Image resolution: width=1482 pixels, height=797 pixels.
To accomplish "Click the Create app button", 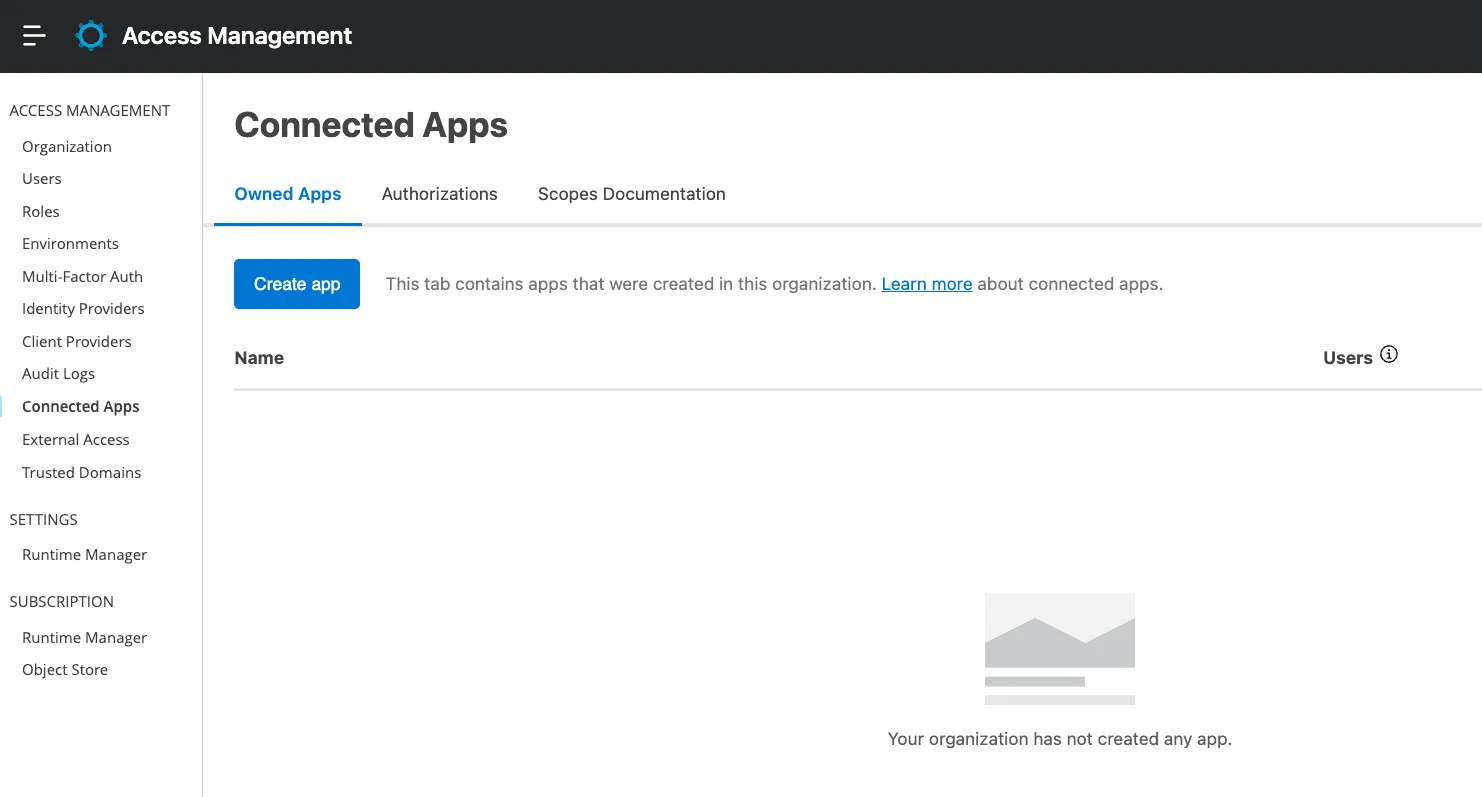I will (x=297, y=284).
